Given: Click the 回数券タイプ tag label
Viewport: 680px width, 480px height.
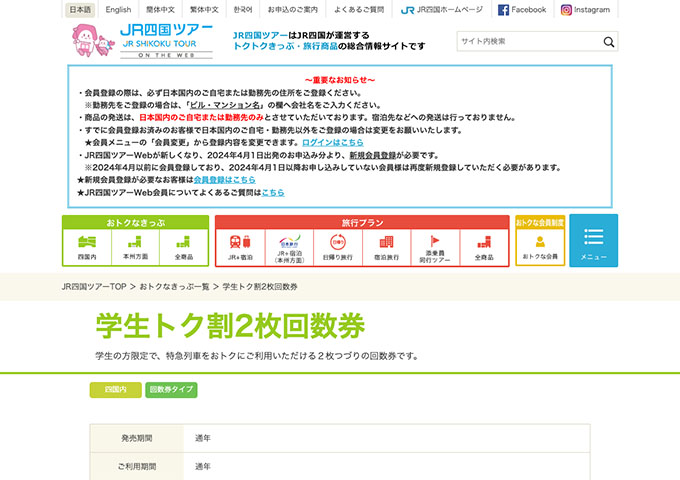Looking at the screenshot, I should [x=171, y=390].
